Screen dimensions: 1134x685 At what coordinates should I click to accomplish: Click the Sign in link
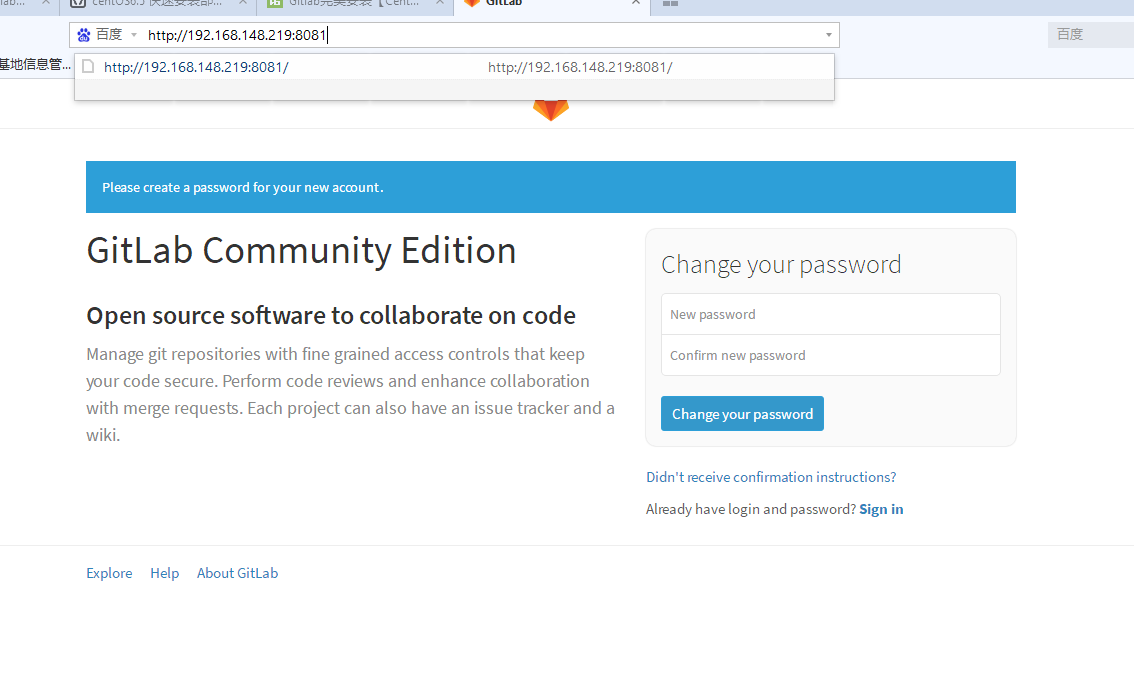tap(881, 509)
